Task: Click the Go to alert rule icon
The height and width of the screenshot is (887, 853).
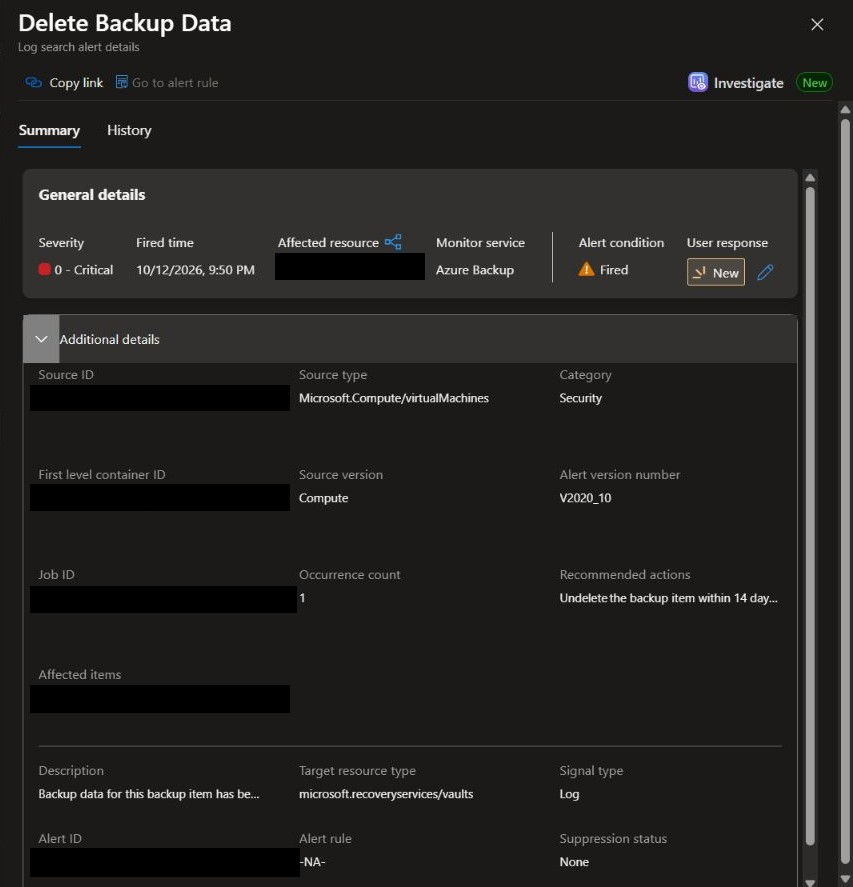Action: (121, 82)
